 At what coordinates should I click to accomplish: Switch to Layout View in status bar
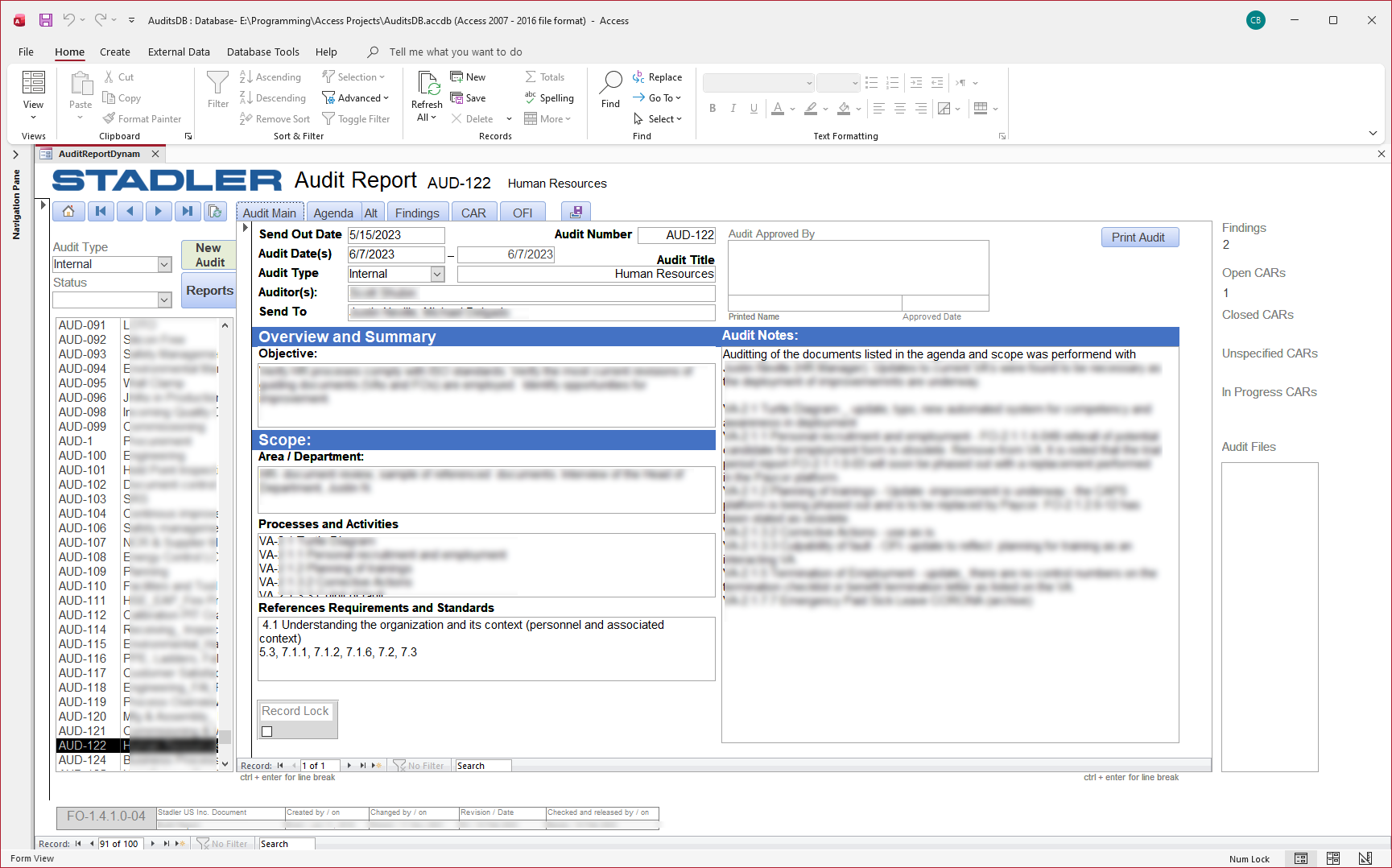tap(1332, 858)
